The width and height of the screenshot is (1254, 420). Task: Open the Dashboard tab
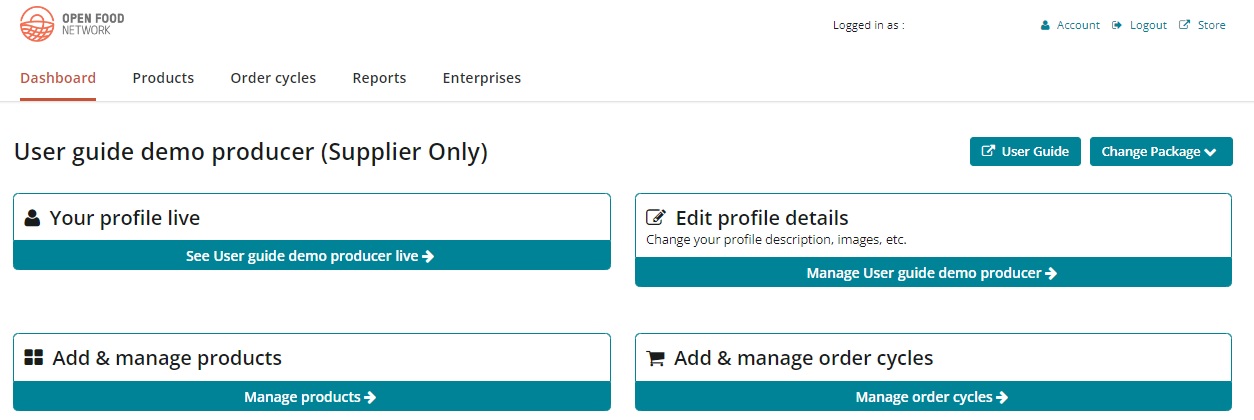click(x=58, y=78)
